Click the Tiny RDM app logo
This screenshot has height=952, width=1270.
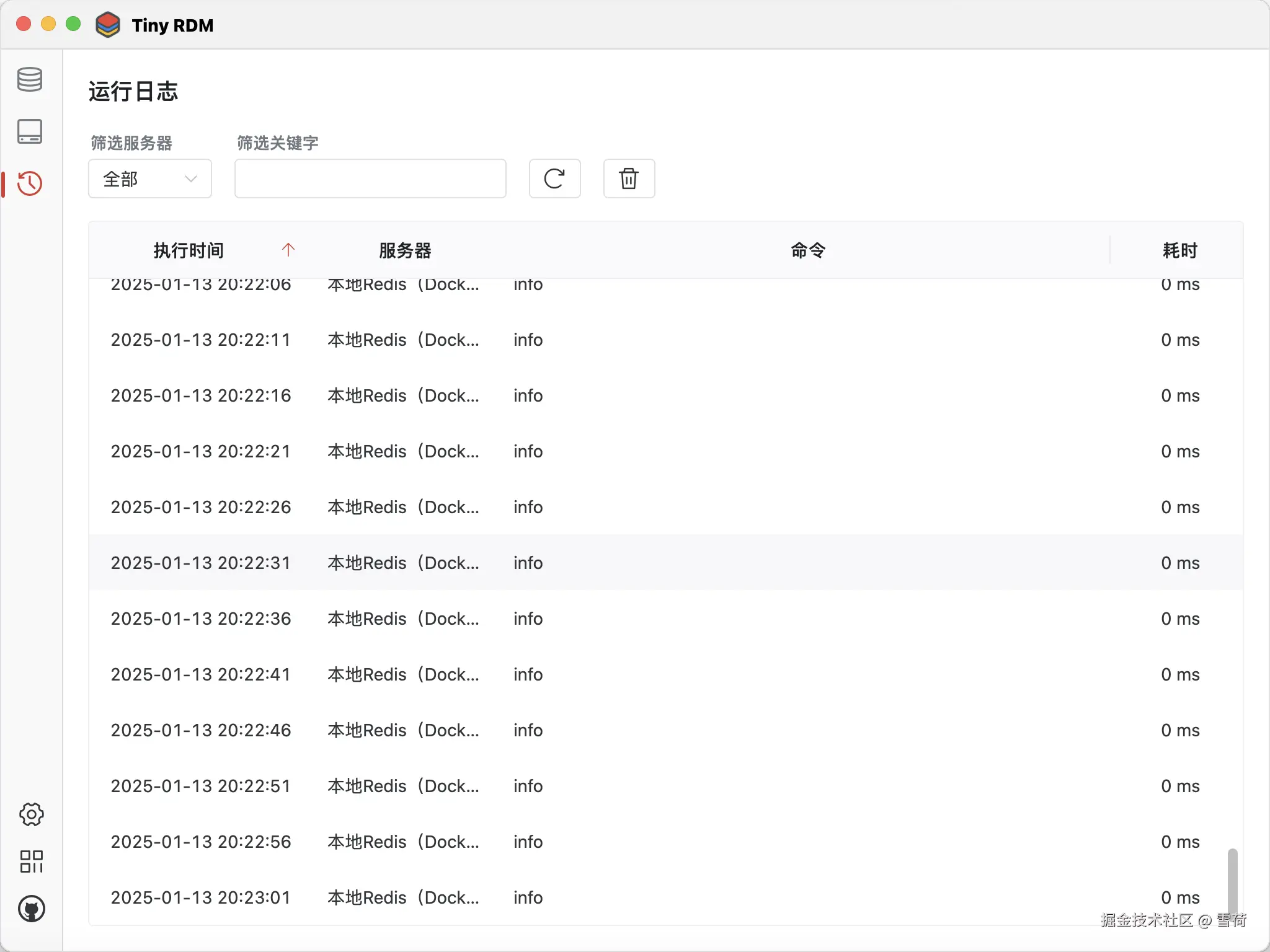[108, 25]
